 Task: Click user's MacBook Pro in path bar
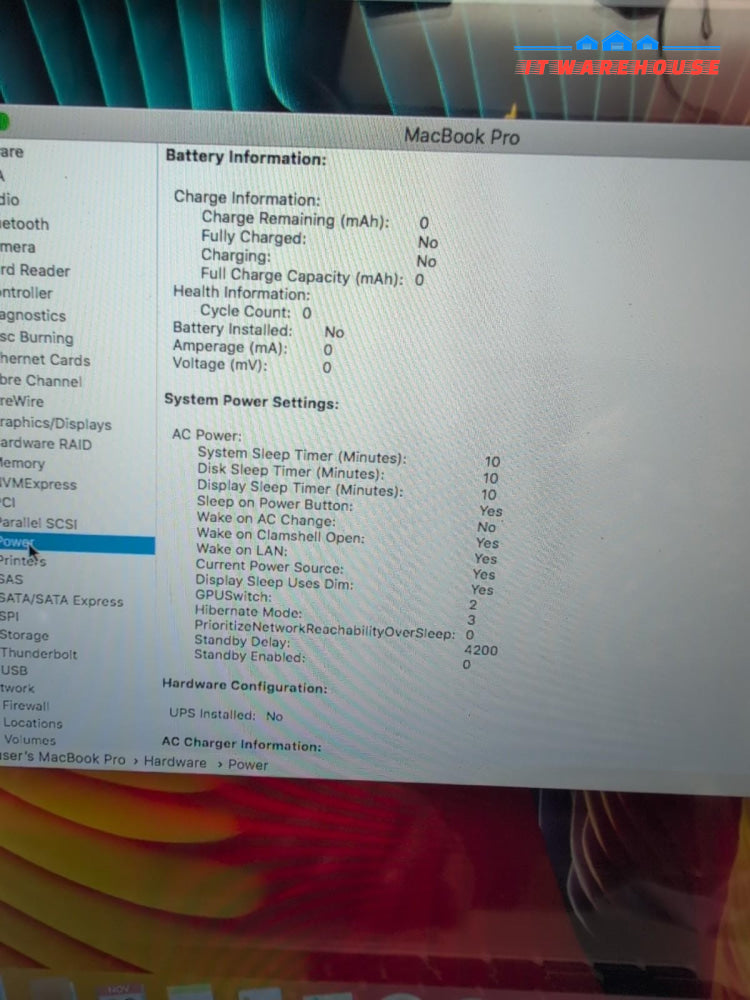pos(62,758)
